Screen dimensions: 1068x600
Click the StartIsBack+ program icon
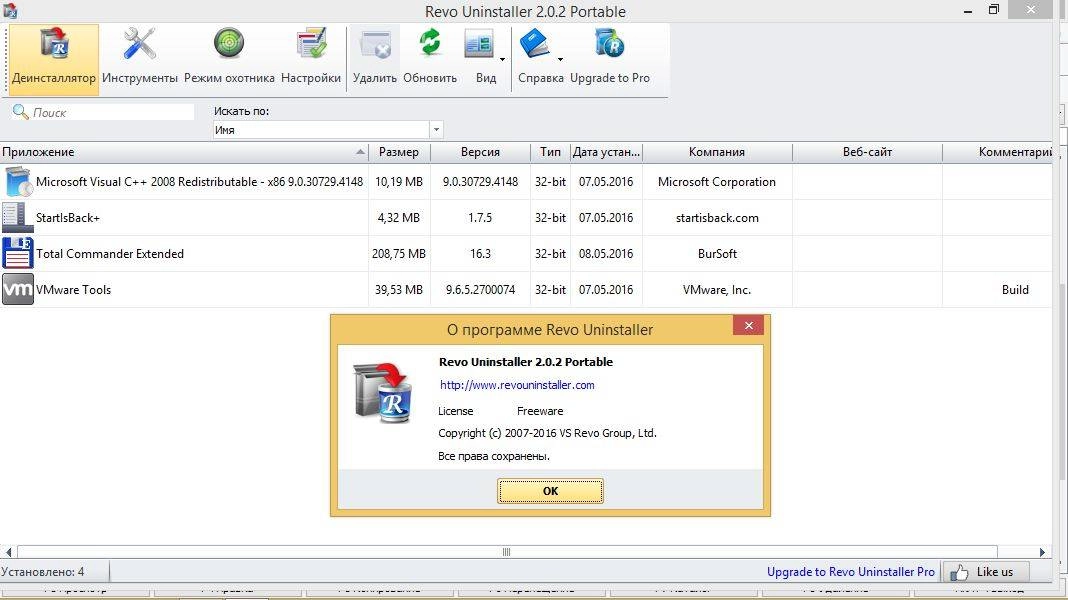pos(18,218)
